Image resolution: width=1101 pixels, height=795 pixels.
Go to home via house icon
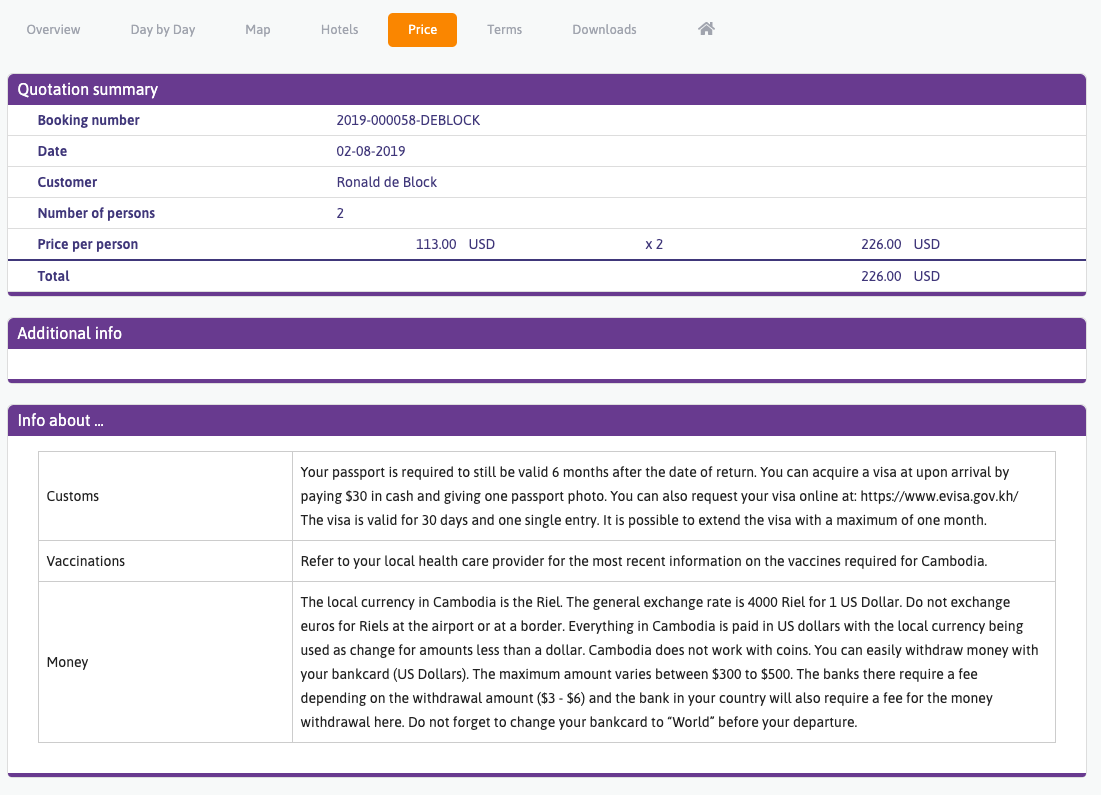[706, 29]
